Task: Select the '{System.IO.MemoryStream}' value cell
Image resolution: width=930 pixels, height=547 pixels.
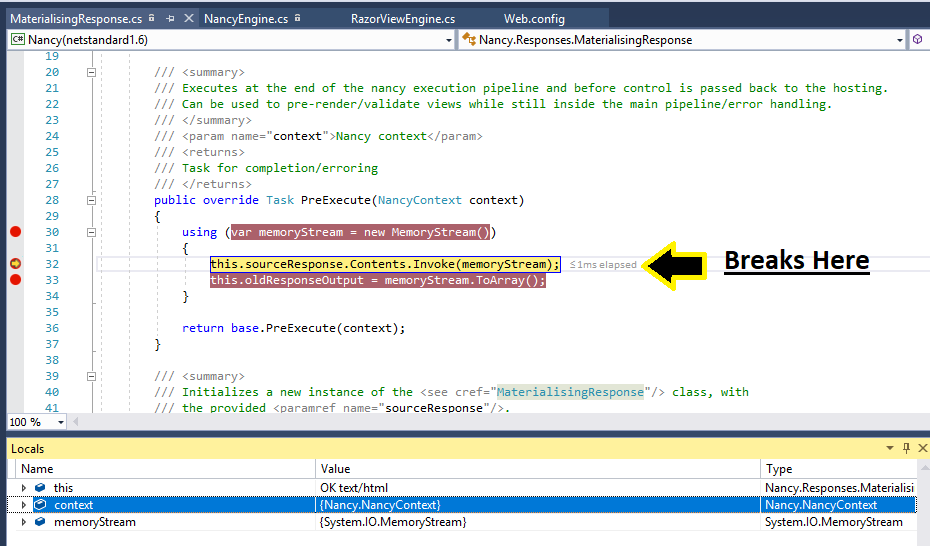Action: (538, 523)
